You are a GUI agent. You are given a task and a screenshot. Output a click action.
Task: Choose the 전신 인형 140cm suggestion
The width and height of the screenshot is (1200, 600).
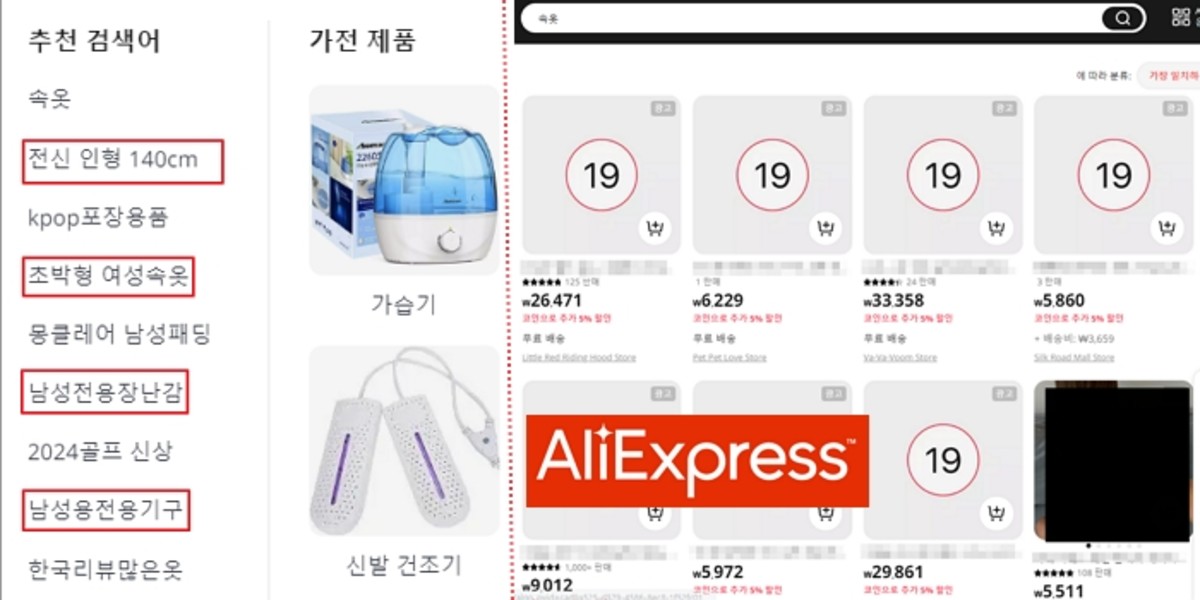[113, 159]
